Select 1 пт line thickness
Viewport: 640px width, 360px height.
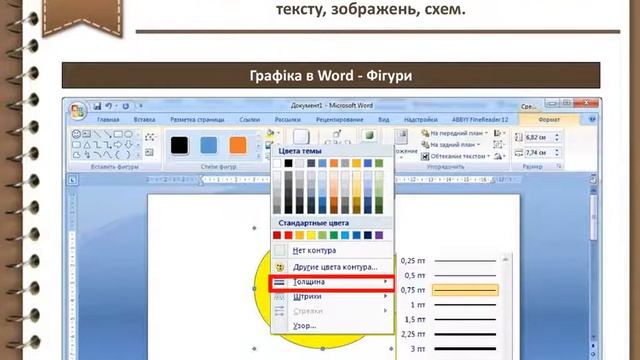coord(449,305)
